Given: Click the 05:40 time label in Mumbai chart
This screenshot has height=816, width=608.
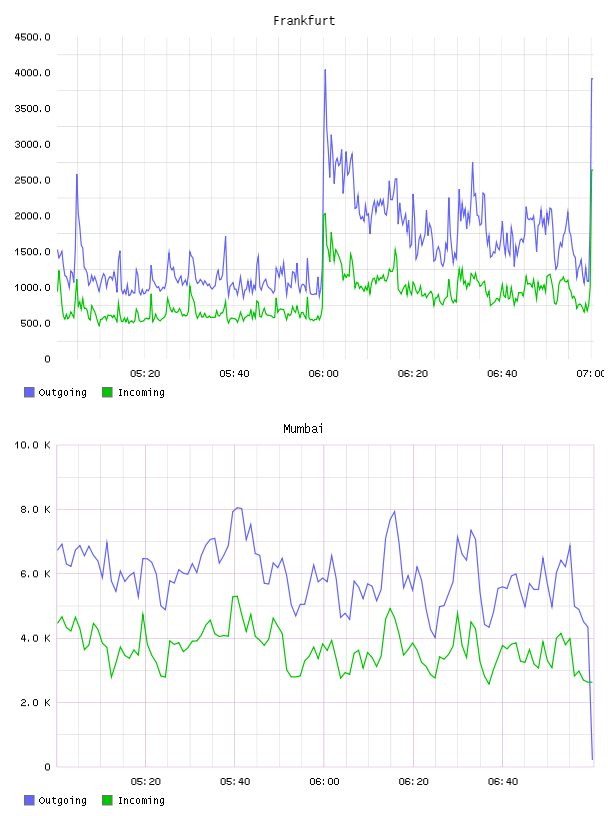Looking at the screenshot, I should pyautogui.click(x=235, y=782).
